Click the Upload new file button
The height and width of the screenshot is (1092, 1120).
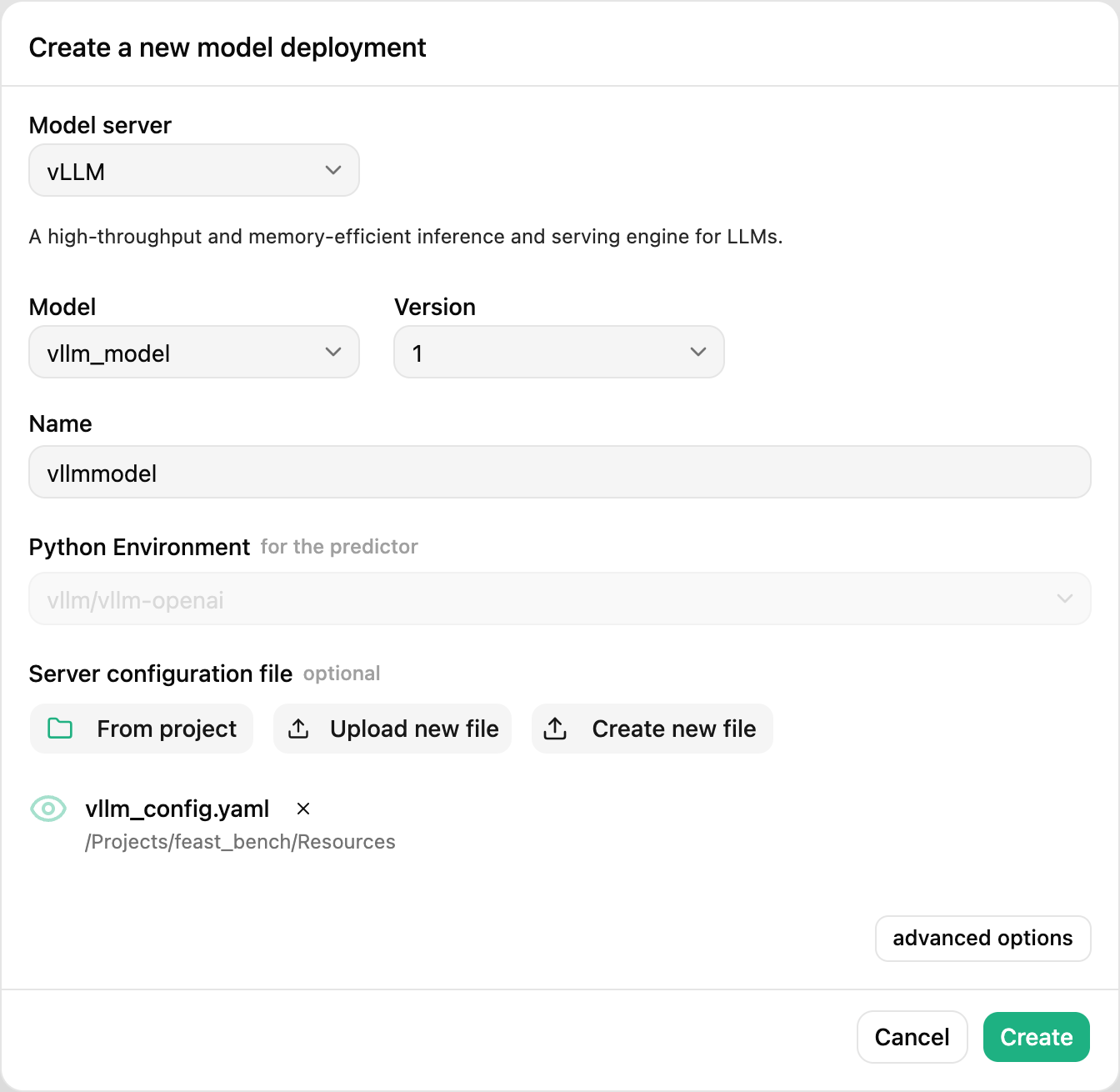(392, 729)
